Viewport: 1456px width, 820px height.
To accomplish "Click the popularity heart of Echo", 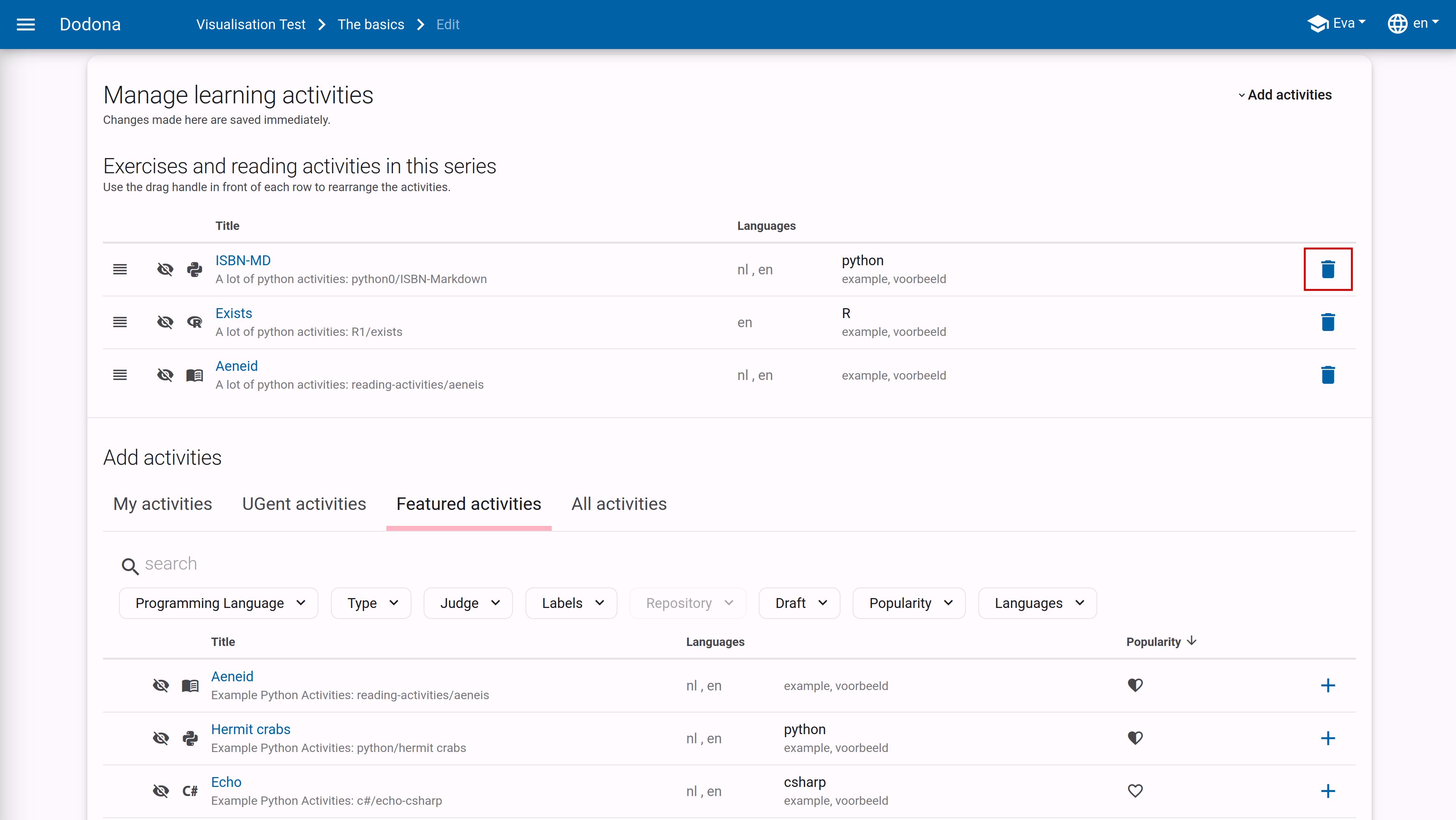I will pos(1135,791).
